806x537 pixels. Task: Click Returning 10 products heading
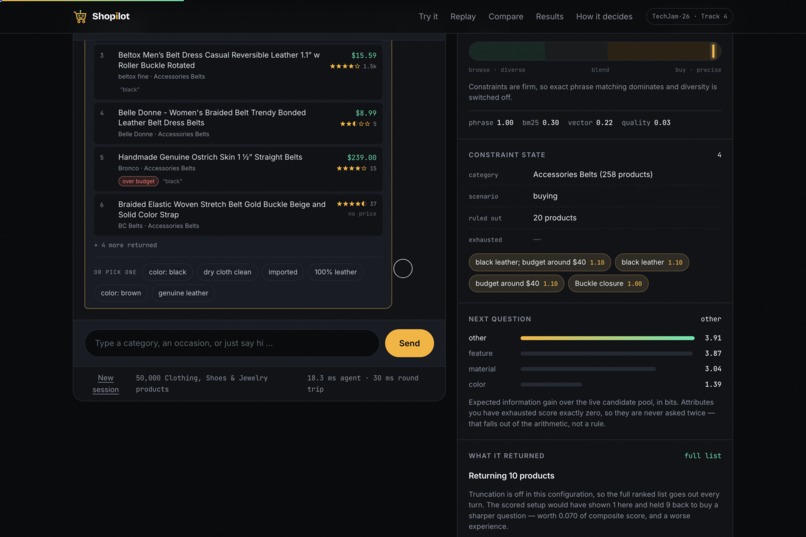(511, 476)
